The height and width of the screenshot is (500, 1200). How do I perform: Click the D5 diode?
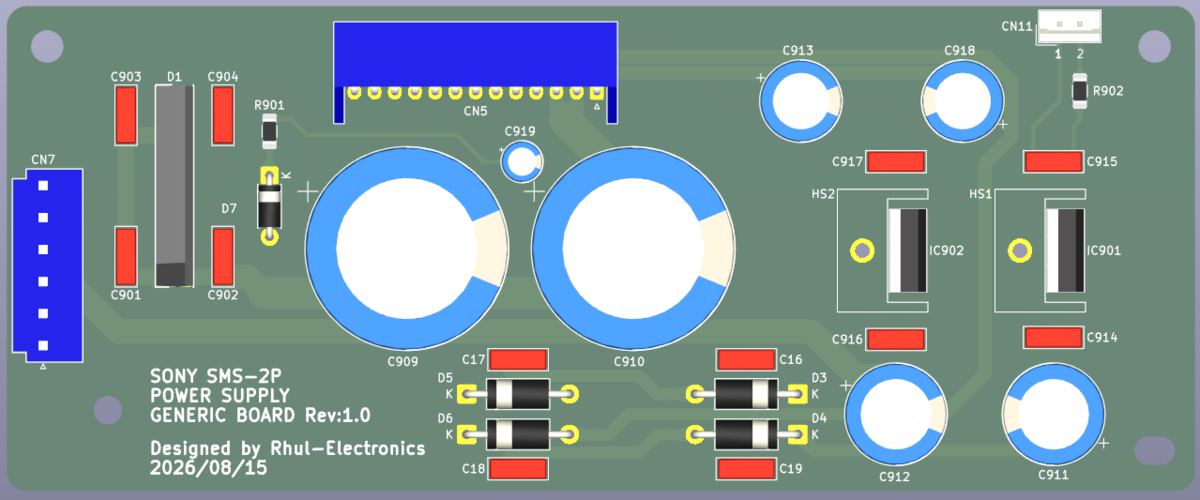[518, 394]
